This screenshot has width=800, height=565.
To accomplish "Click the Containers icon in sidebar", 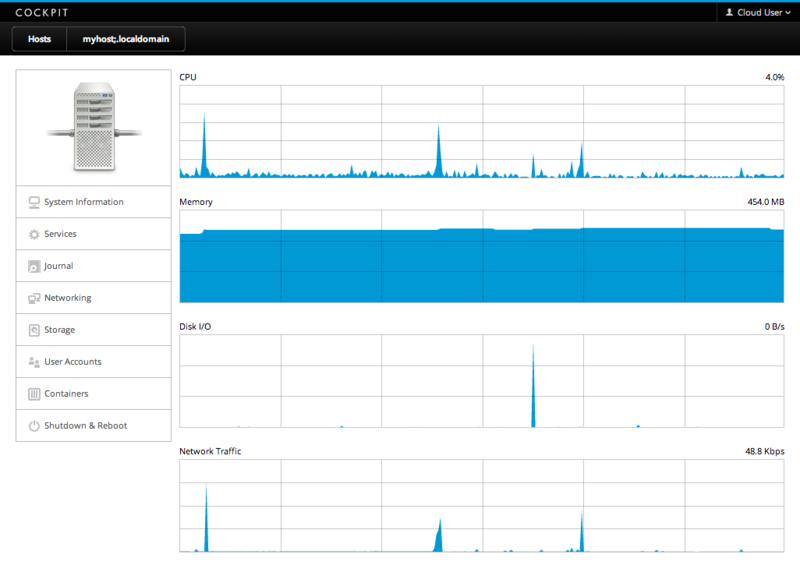I will 34,394.
